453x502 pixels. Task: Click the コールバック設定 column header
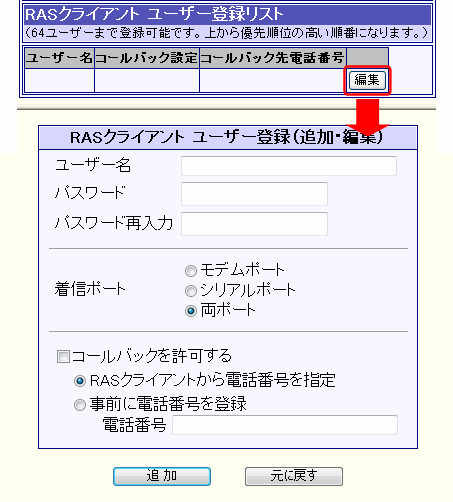(147, 58)
